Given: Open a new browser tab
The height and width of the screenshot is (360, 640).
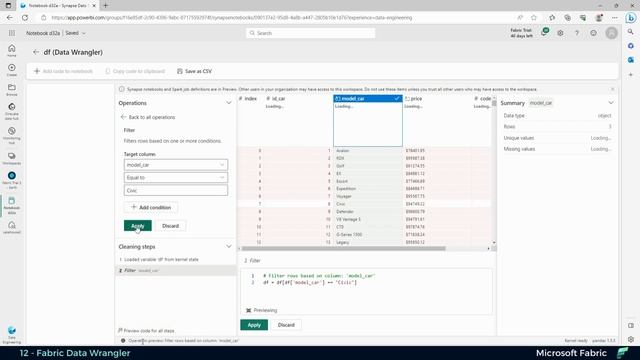Looking at the screenshot, I should (105, 5).
